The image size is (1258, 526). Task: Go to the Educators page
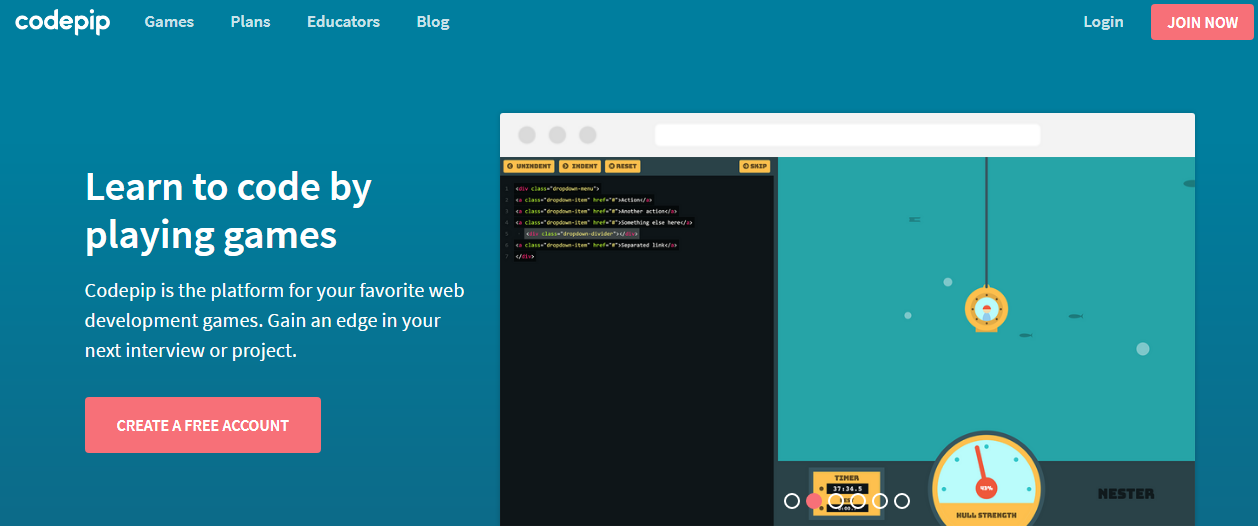coord(343,22)
